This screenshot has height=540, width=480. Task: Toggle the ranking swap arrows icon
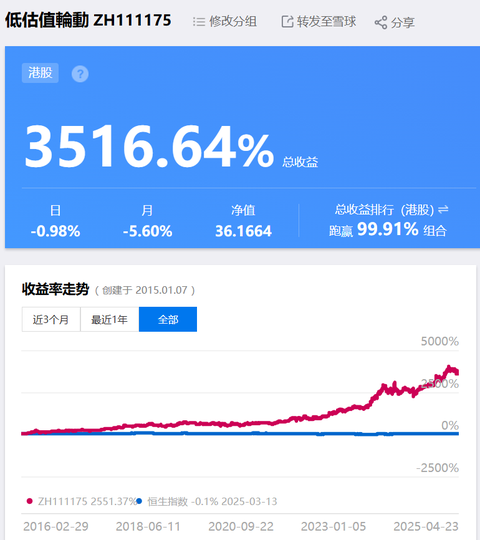coord(443,209)
